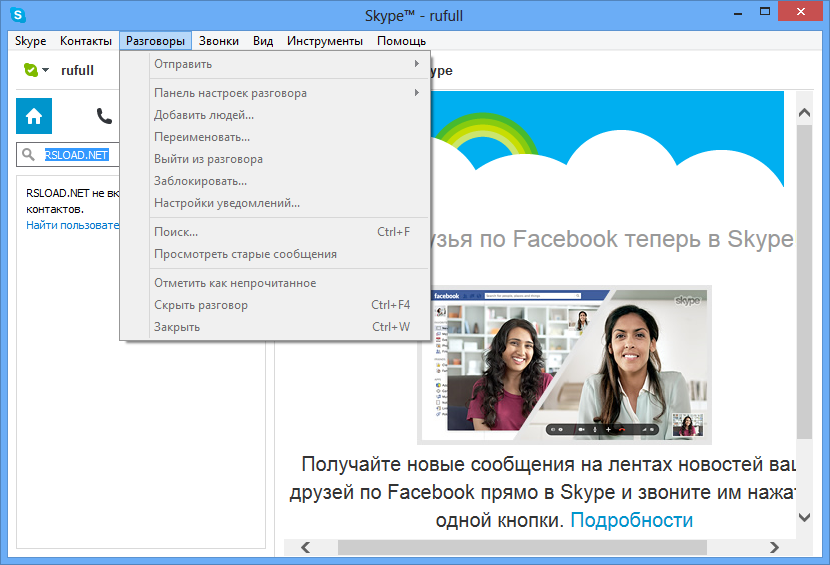Click the horizontal scrollbar left arrow

pyautogui.click(x=306, y=547)
